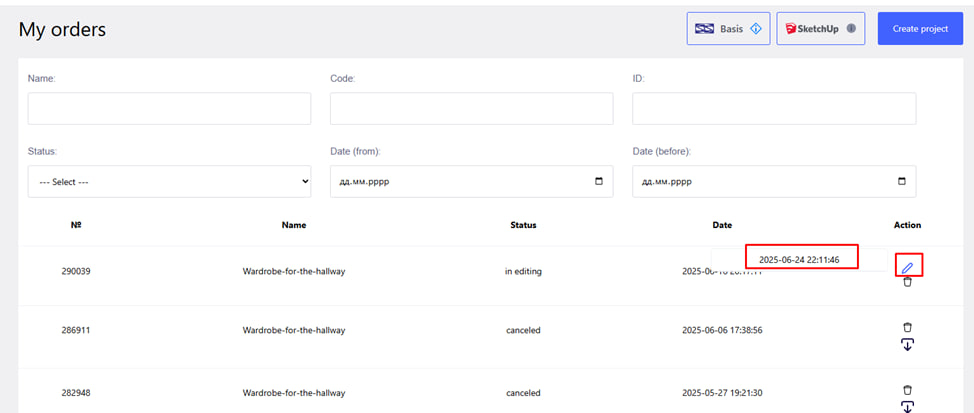Click the Code filter input field
The image size is (974, 413).
pyautogui.click(x=471, y=109)
